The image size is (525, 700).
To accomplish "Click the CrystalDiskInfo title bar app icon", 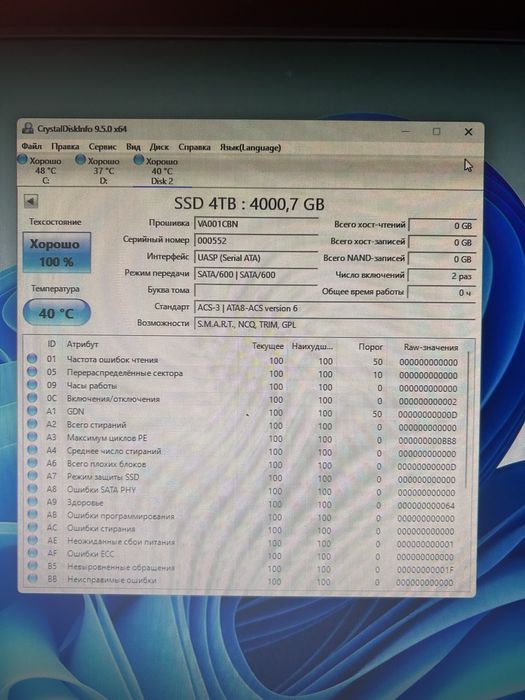I will click(x=28, y=129).
